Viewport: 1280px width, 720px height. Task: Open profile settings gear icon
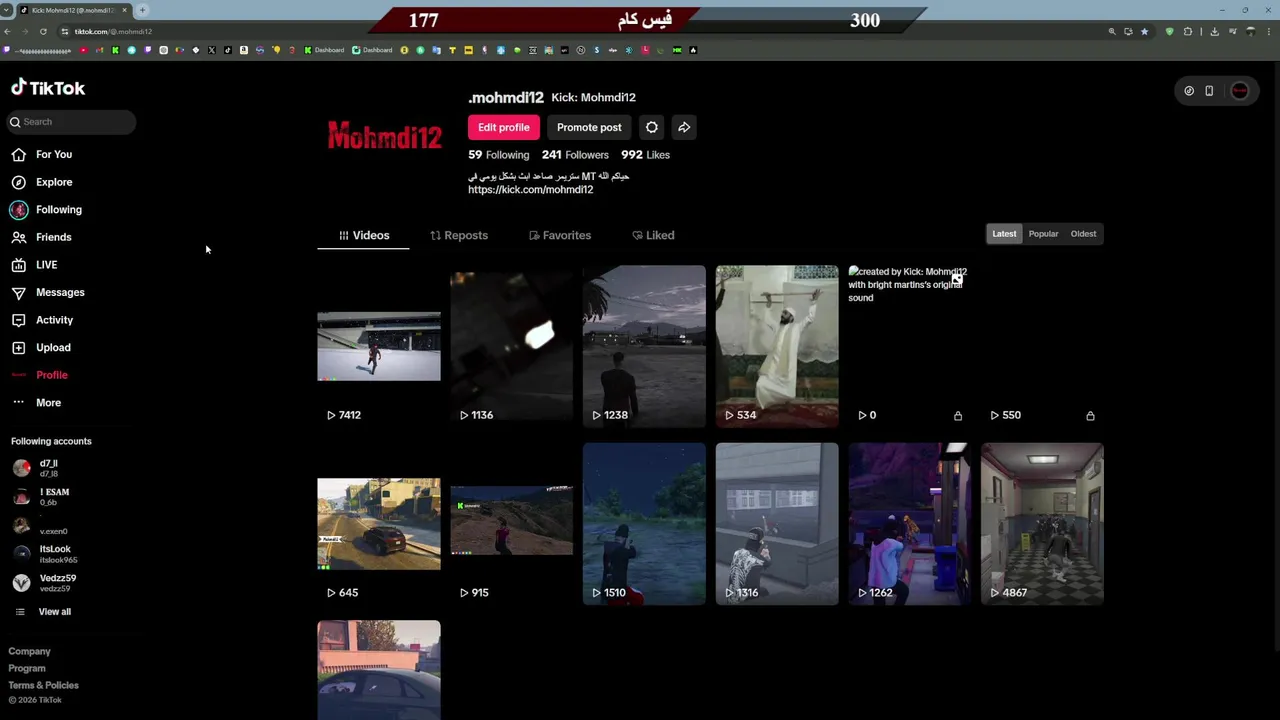point(652,127)
